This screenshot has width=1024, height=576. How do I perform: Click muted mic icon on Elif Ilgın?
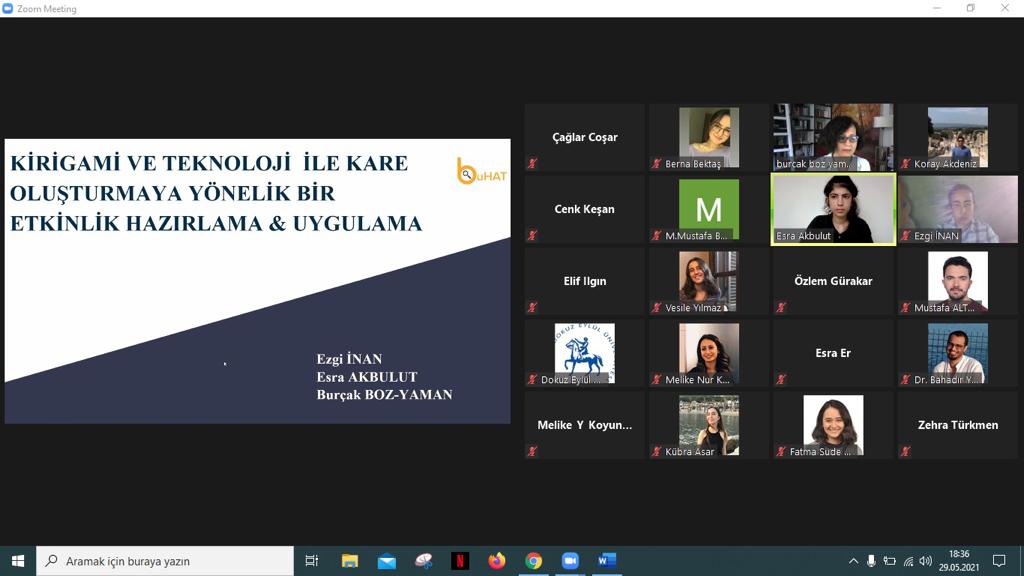pyautogui.click(x=533, y=307)
